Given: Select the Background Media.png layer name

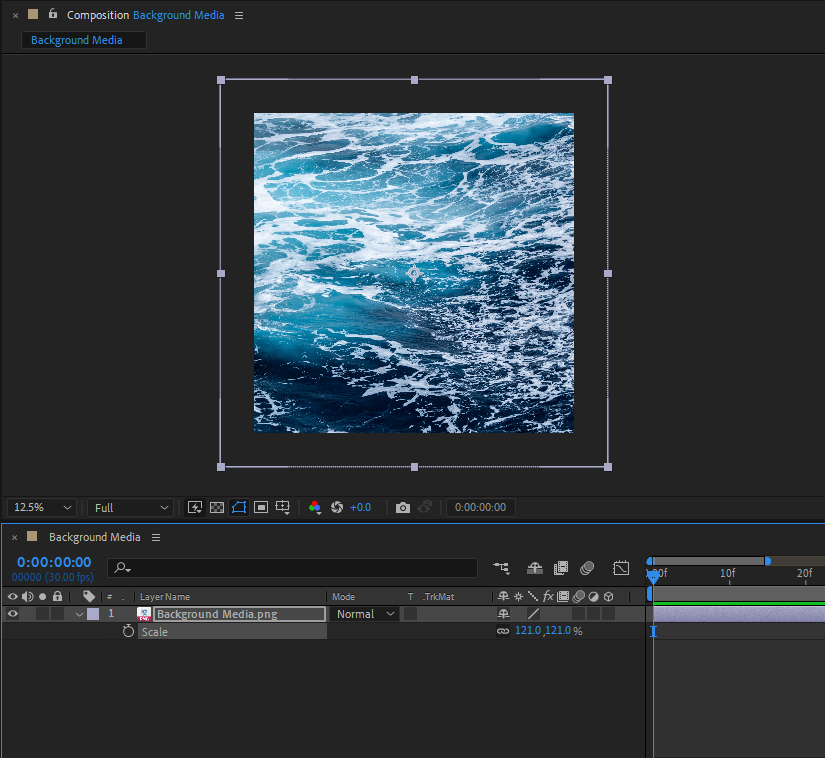Looking at the screenshot, I should (x=239, y=614).
